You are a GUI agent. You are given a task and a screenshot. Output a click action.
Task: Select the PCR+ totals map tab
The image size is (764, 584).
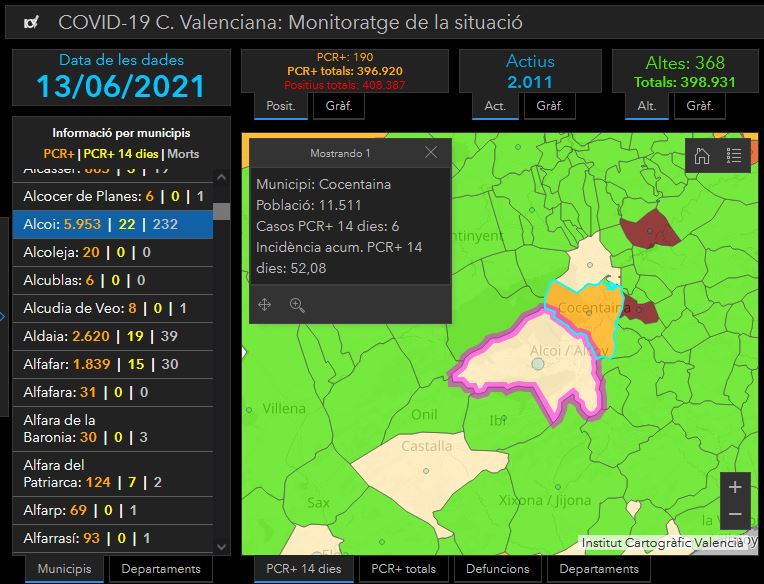pos(403,569)
